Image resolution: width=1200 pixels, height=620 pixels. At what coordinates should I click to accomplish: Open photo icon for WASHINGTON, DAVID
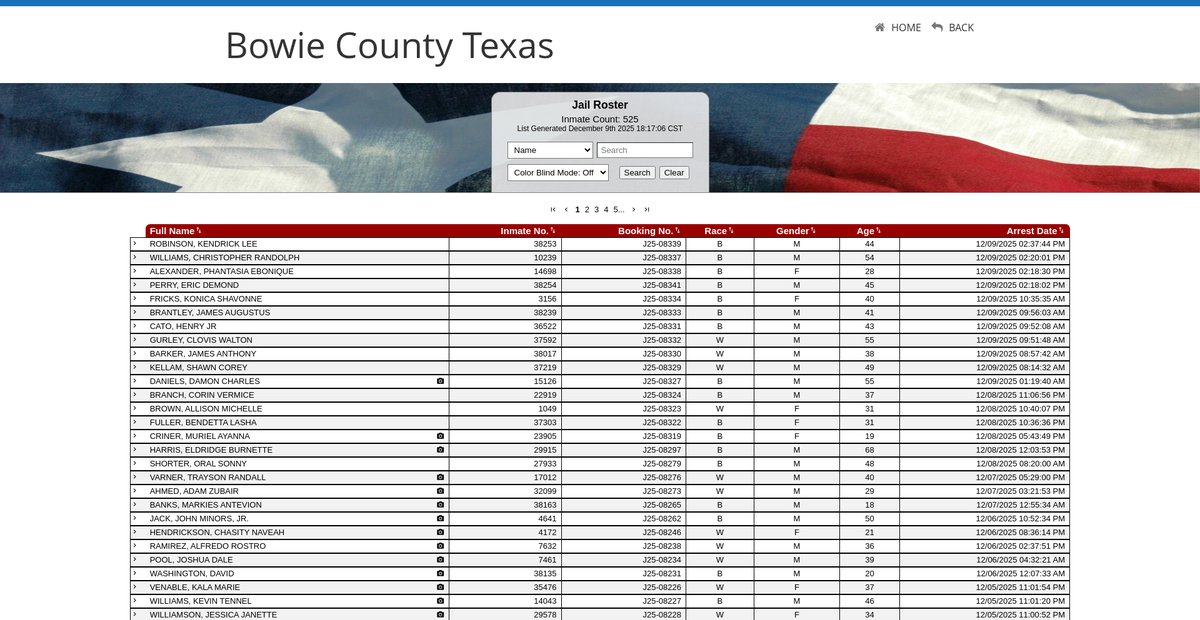click(x=440, y=574)
